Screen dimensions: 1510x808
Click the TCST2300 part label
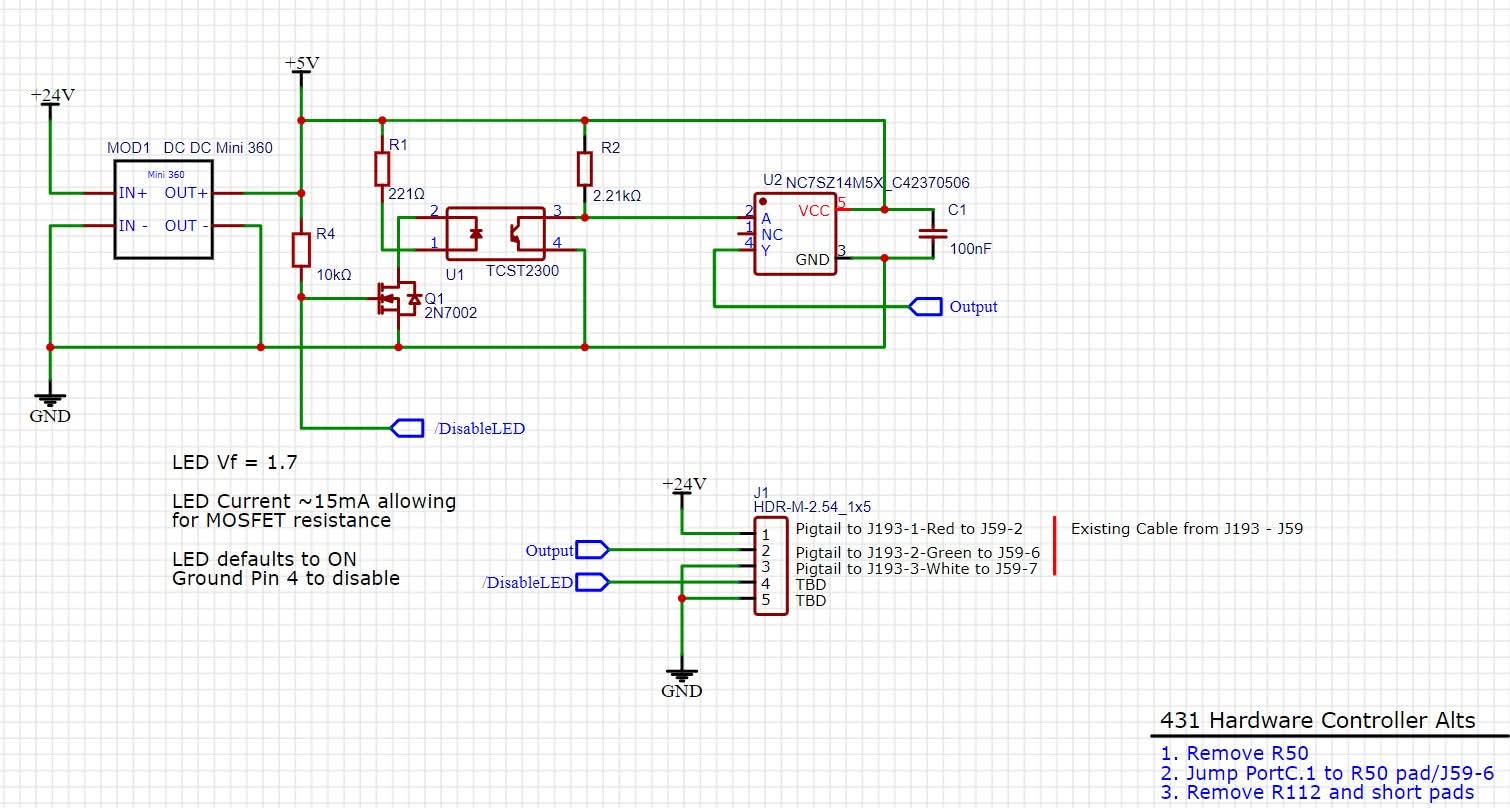(x=522, y=271)
